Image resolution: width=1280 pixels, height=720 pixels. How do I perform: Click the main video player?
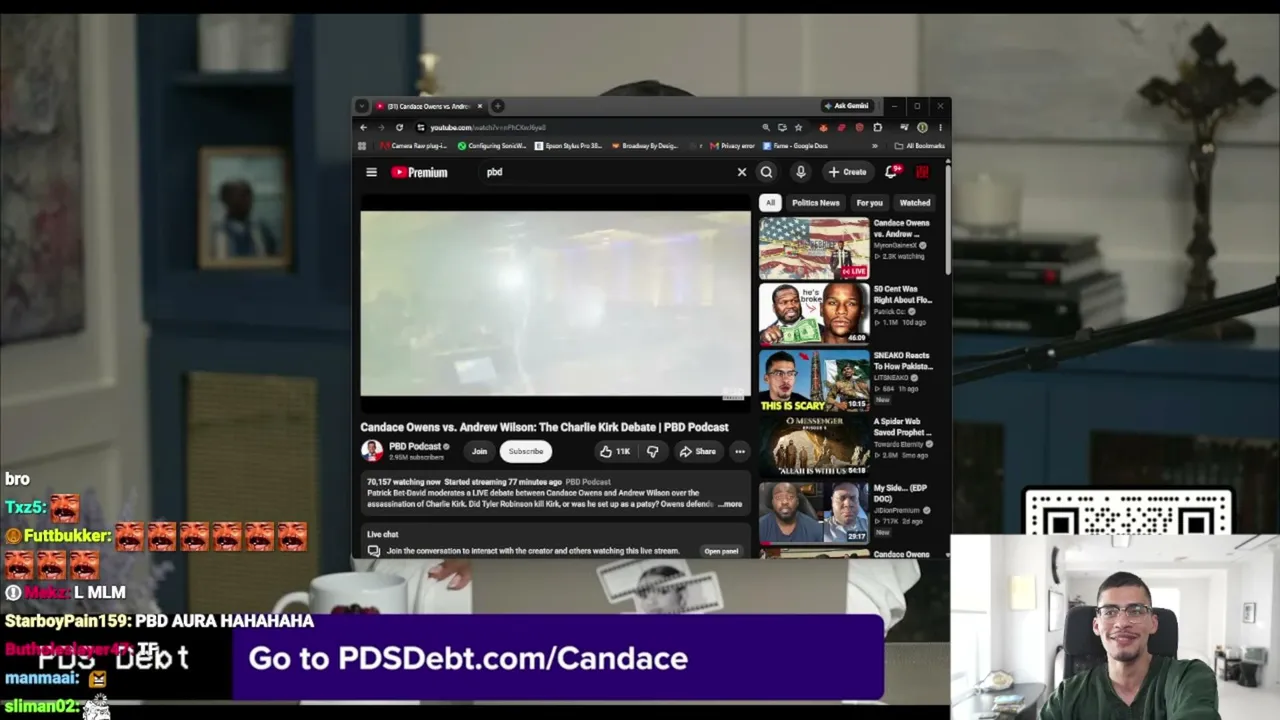point(555,302)
